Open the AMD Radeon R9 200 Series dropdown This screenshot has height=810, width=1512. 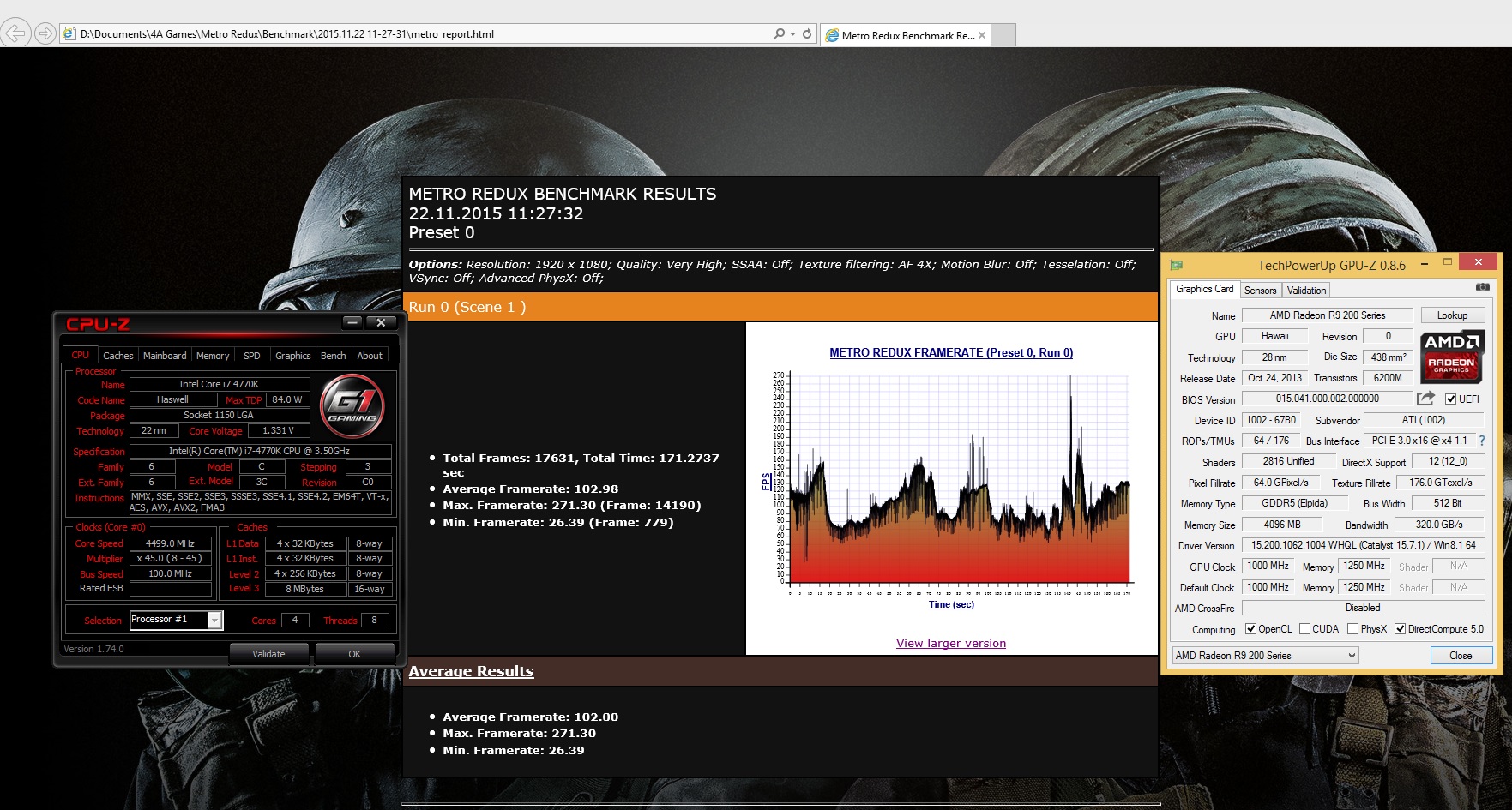click(1266, 656)
